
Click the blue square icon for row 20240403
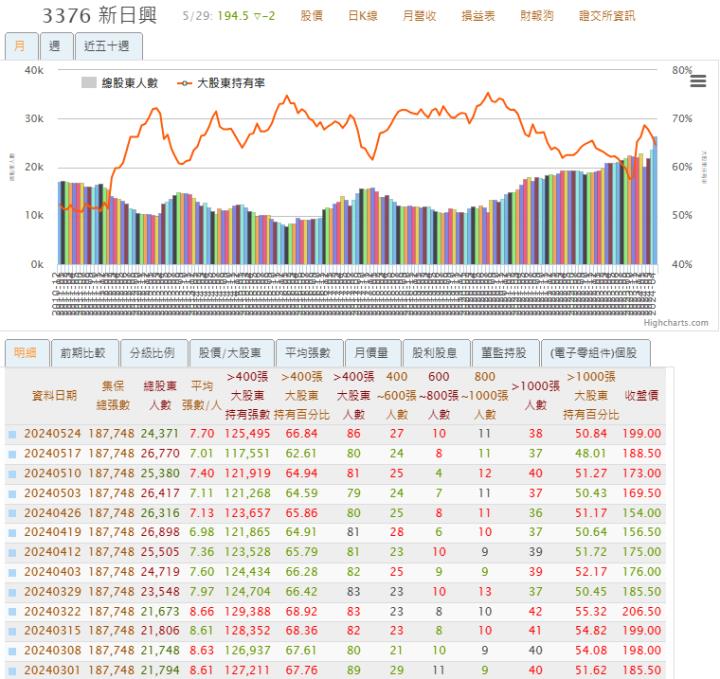[12, 572]
